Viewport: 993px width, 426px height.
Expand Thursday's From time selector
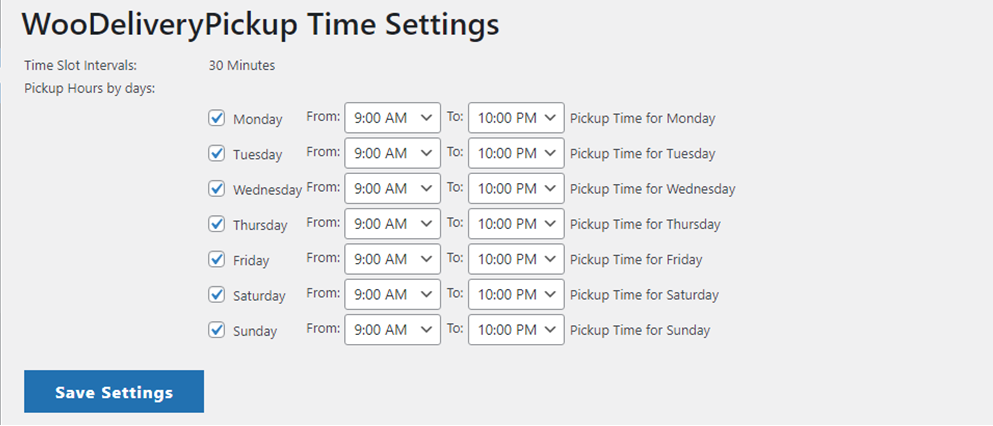coord(392,224)
